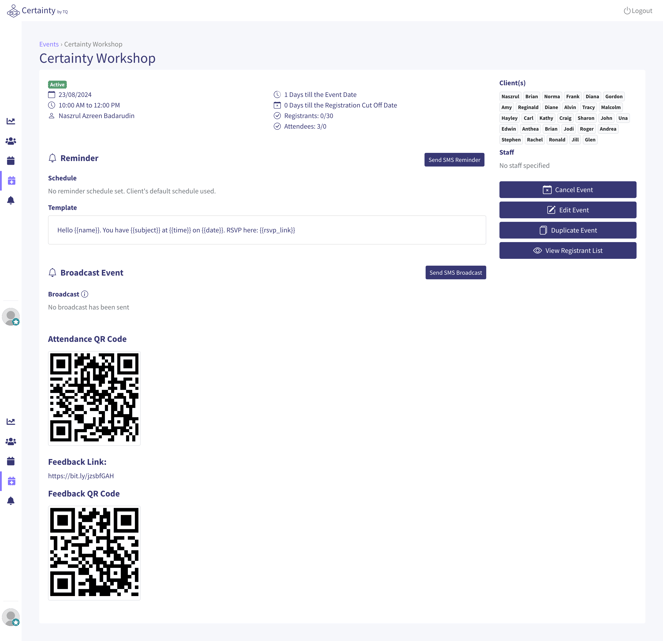
Task: Click the clock icon beside Days till Event Date
Action: 277,94
